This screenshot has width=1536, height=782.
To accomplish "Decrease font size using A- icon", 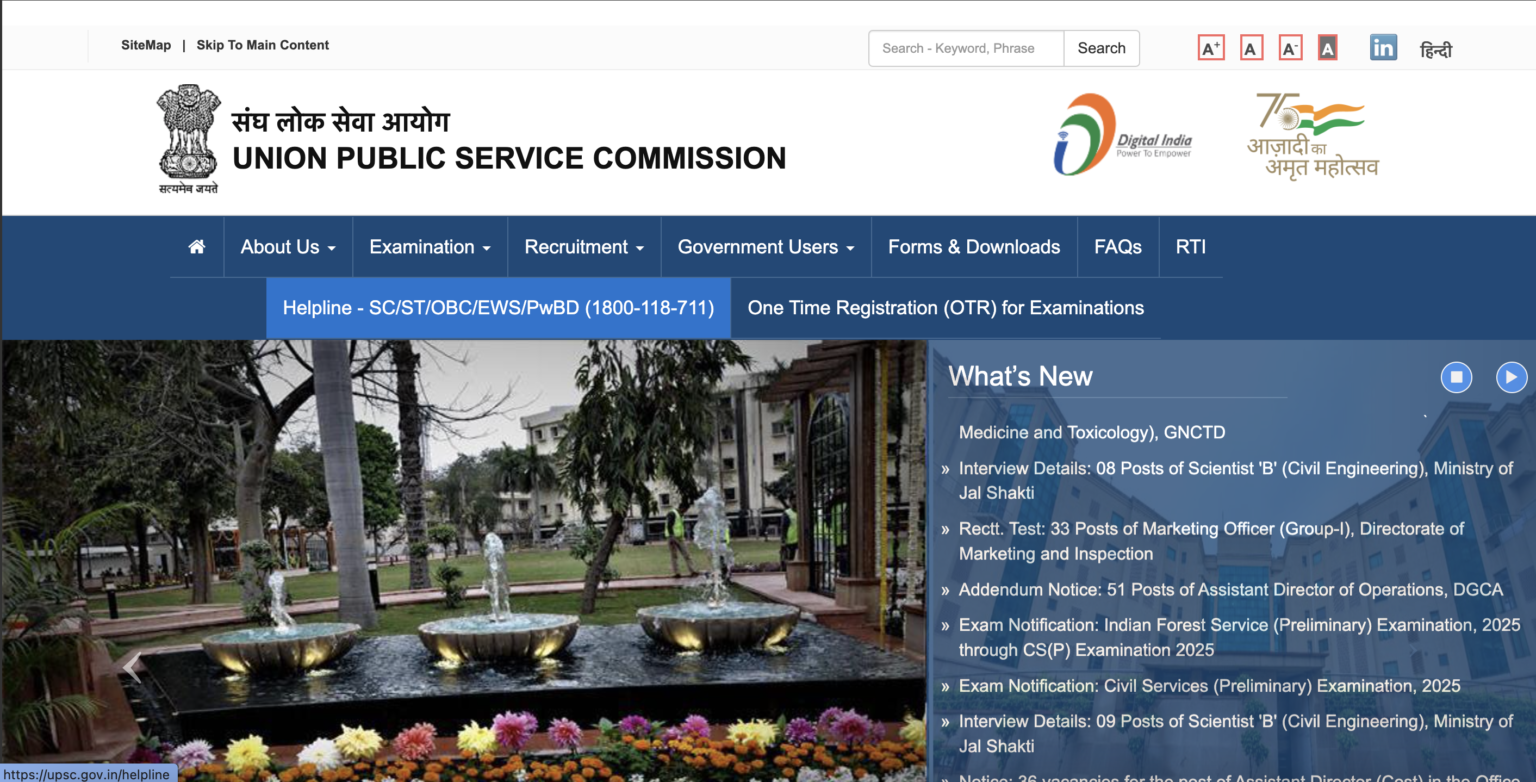I will coord(1290,47).
